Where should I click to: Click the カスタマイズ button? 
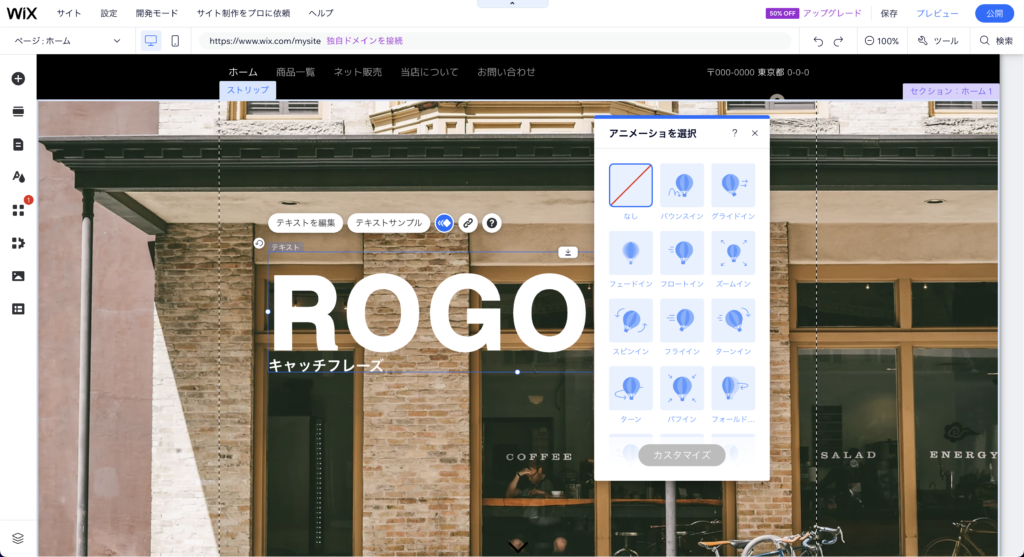682,455
